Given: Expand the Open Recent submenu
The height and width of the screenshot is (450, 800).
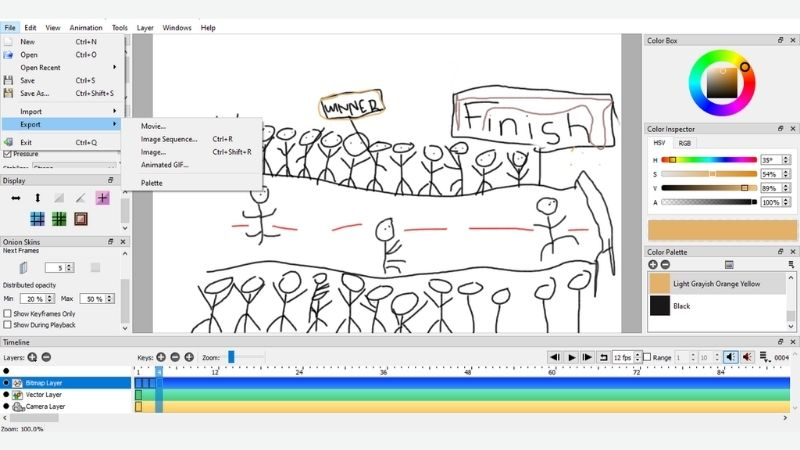Looking at the screenshot, I should [62, 67].
